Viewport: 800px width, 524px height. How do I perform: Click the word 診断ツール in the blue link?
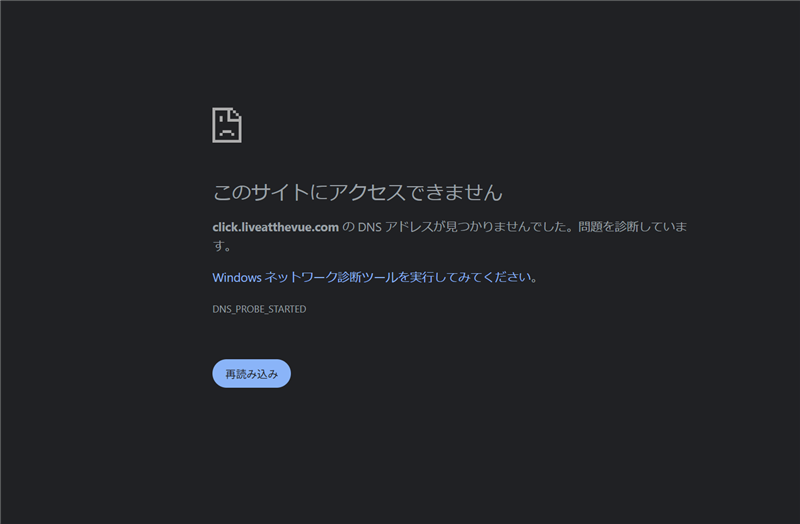[367, 277]
